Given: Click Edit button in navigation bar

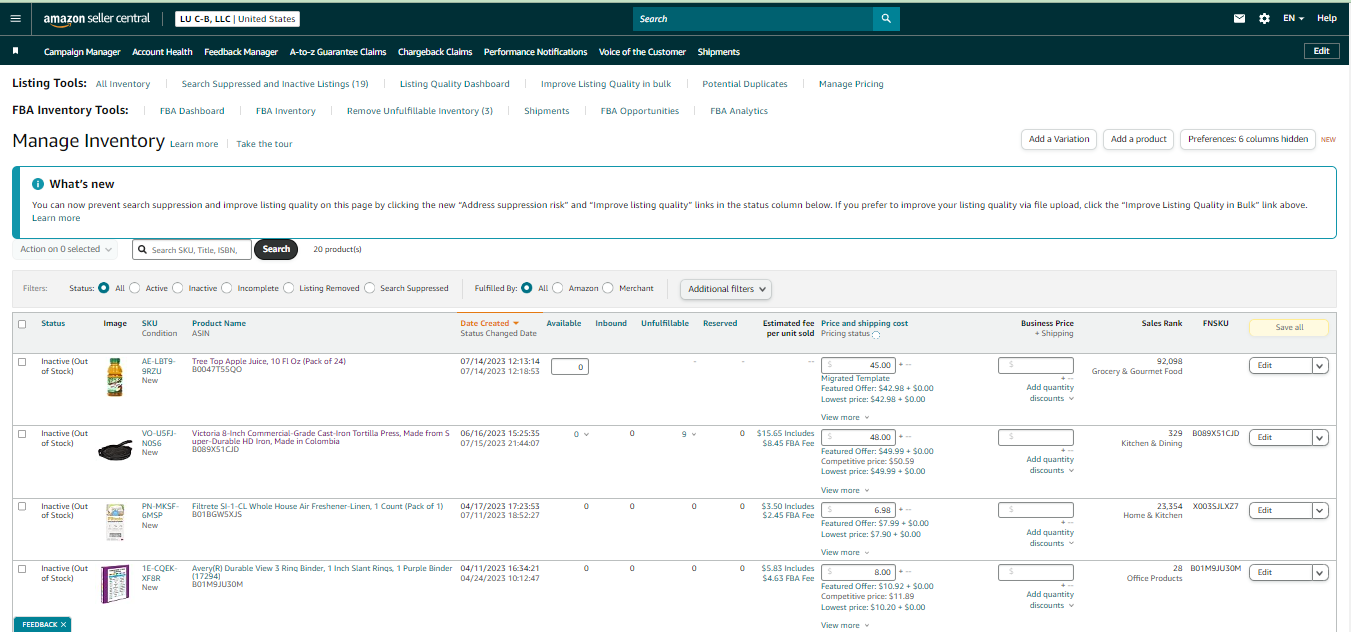Looking at the screenshot, I should pos(1321,51).
